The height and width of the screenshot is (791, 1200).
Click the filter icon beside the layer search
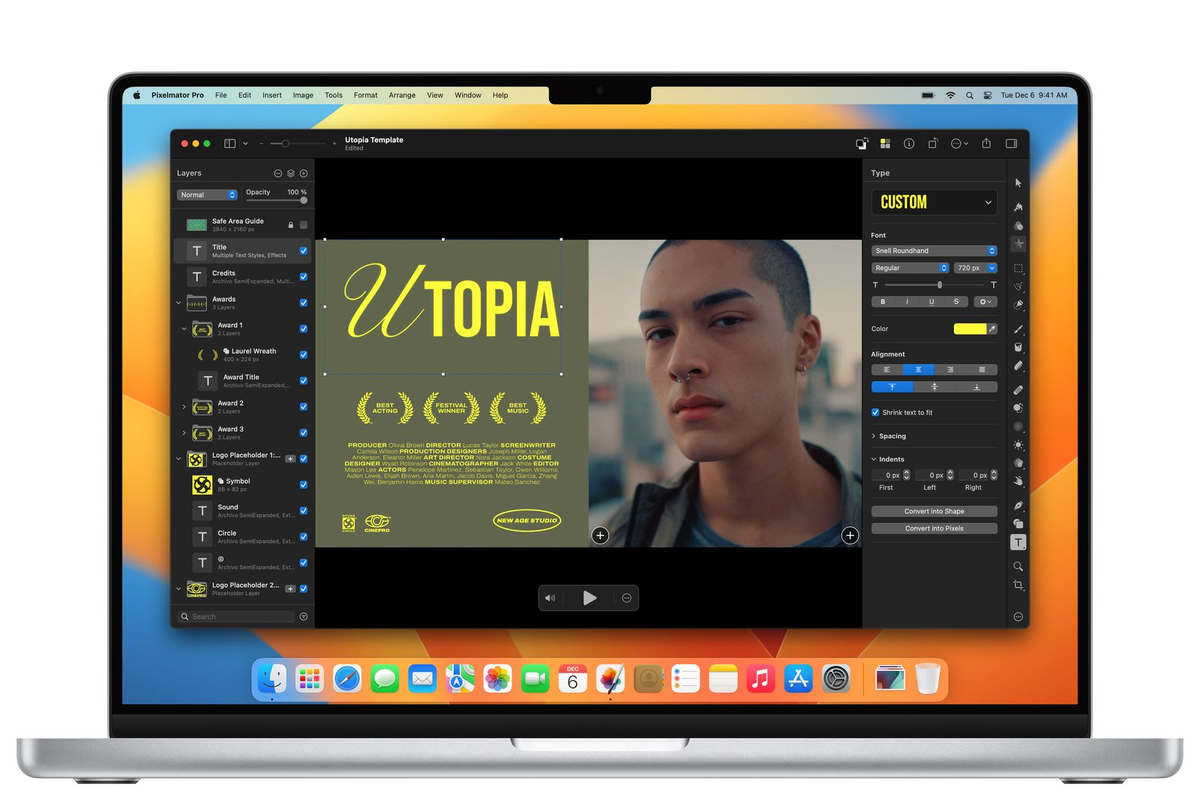(x=303, y=616)
